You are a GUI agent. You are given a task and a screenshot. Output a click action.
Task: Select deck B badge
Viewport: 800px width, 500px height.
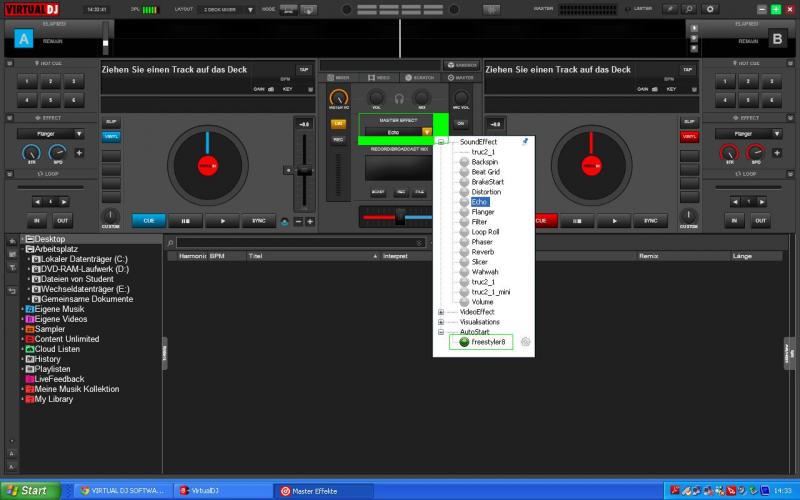(x=777, y=39)
